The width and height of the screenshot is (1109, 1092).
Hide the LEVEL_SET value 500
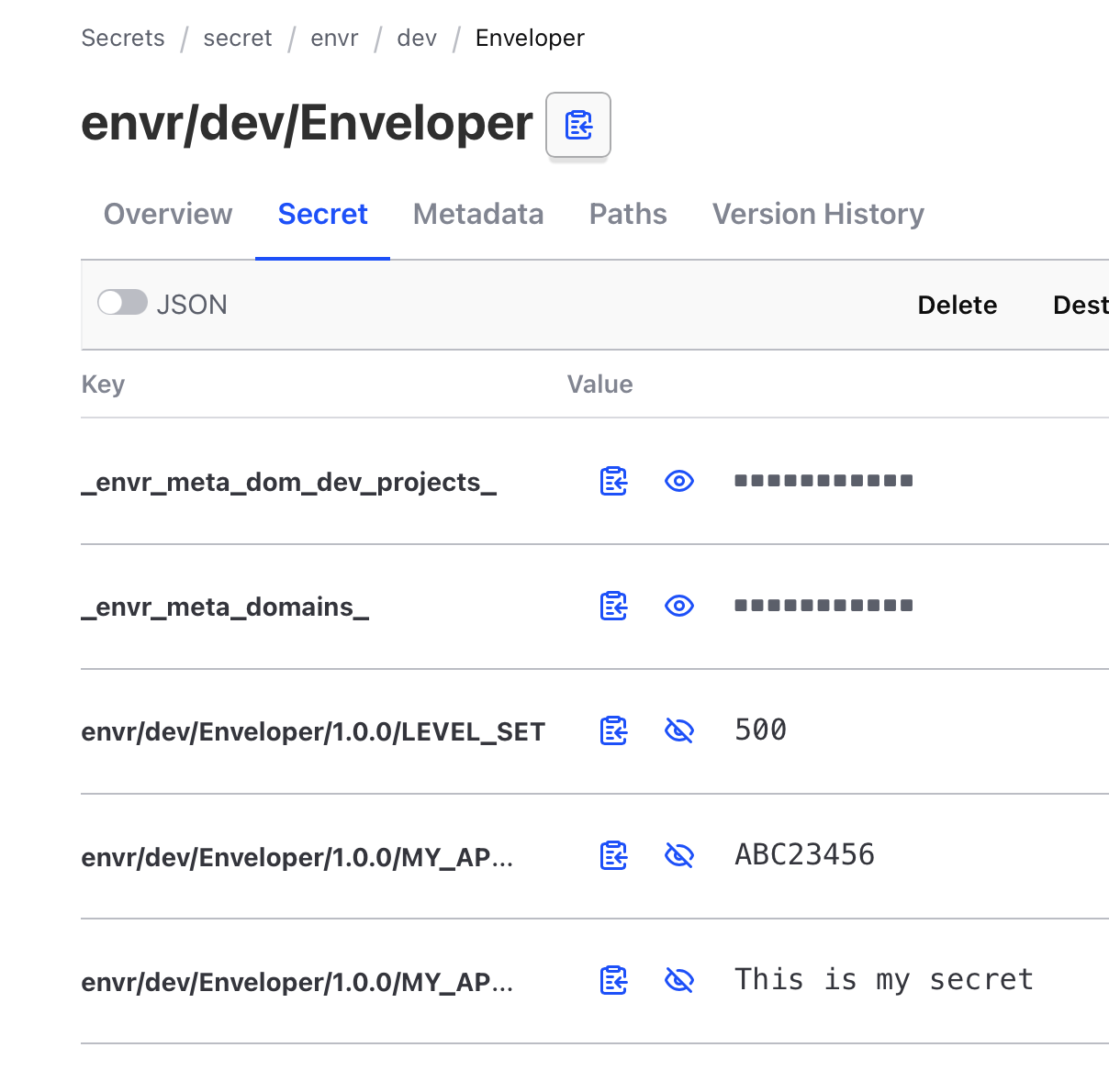click(678, 730)
